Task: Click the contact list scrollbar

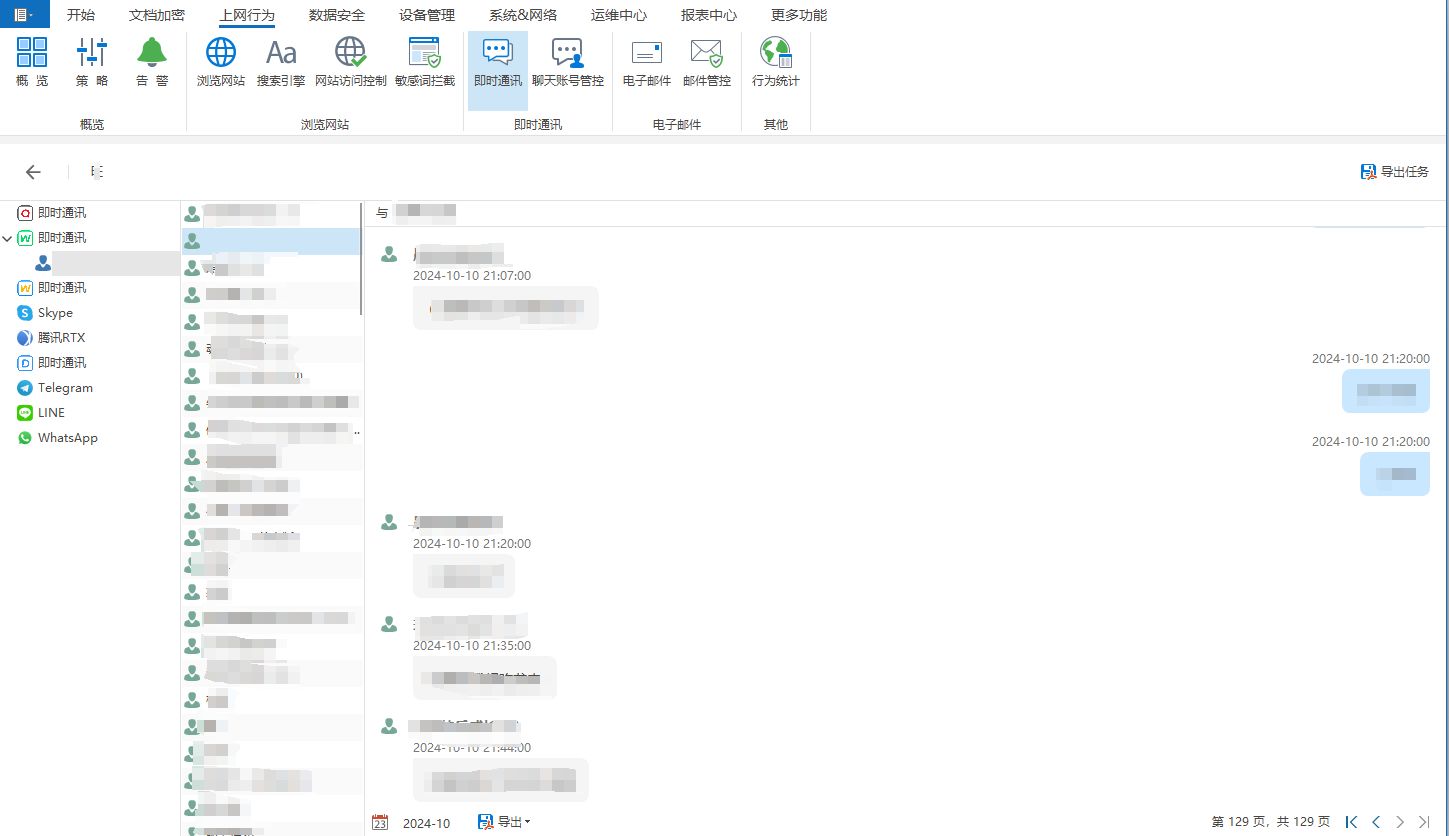Action: coord(361,258)
